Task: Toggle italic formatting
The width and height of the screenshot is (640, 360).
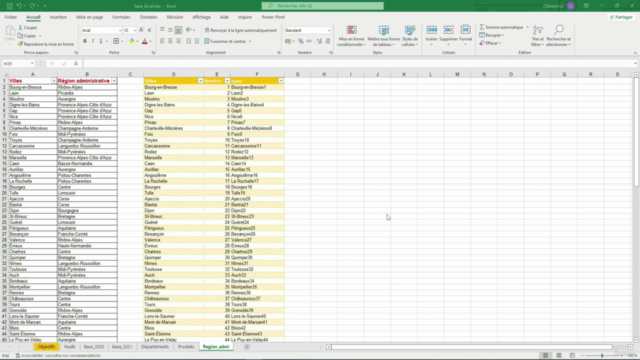Action: (93, 41)
